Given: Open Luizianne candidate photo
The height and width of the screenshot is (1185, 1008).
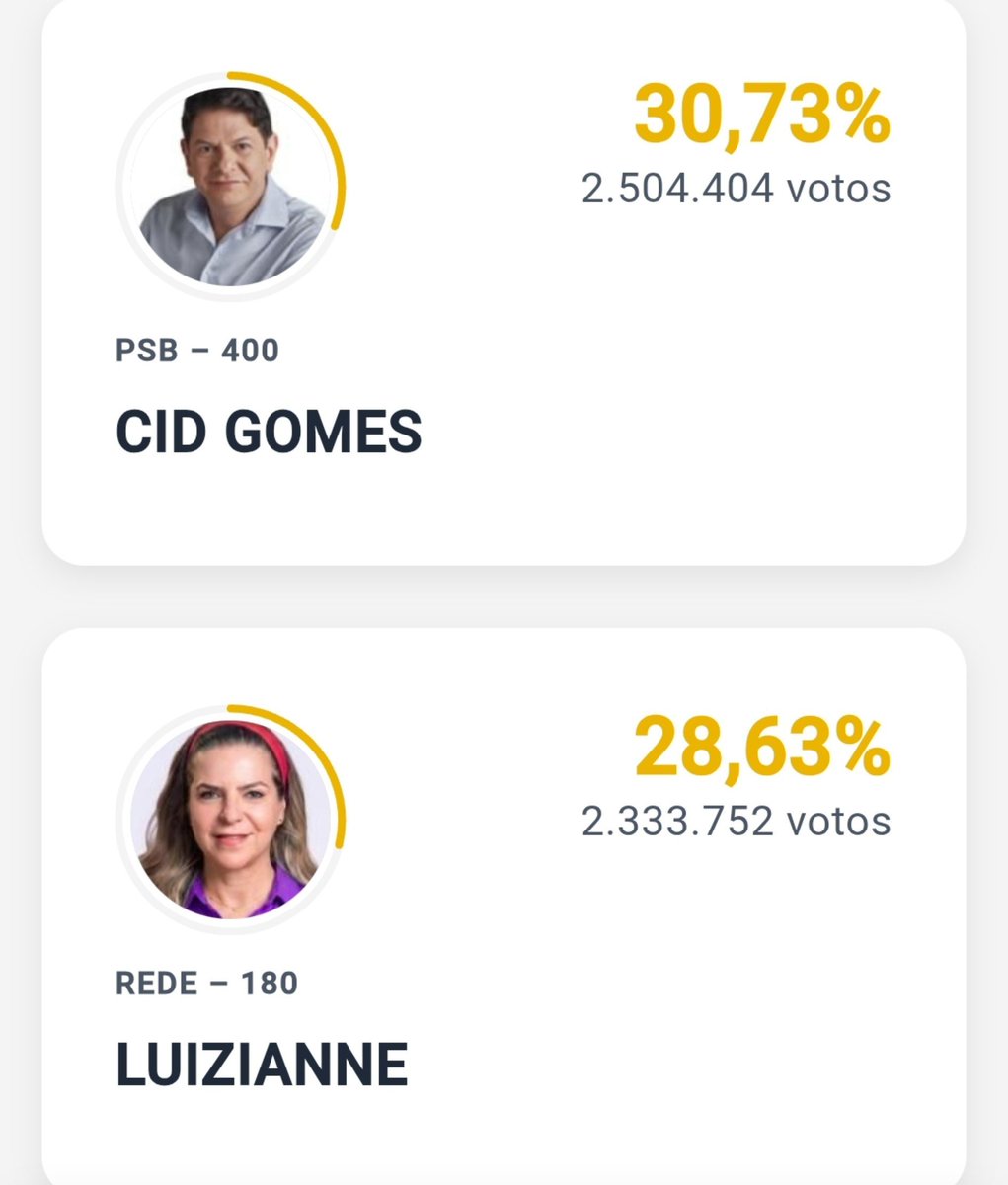Looking at the screenshot, I should click(x=232, y=820).
